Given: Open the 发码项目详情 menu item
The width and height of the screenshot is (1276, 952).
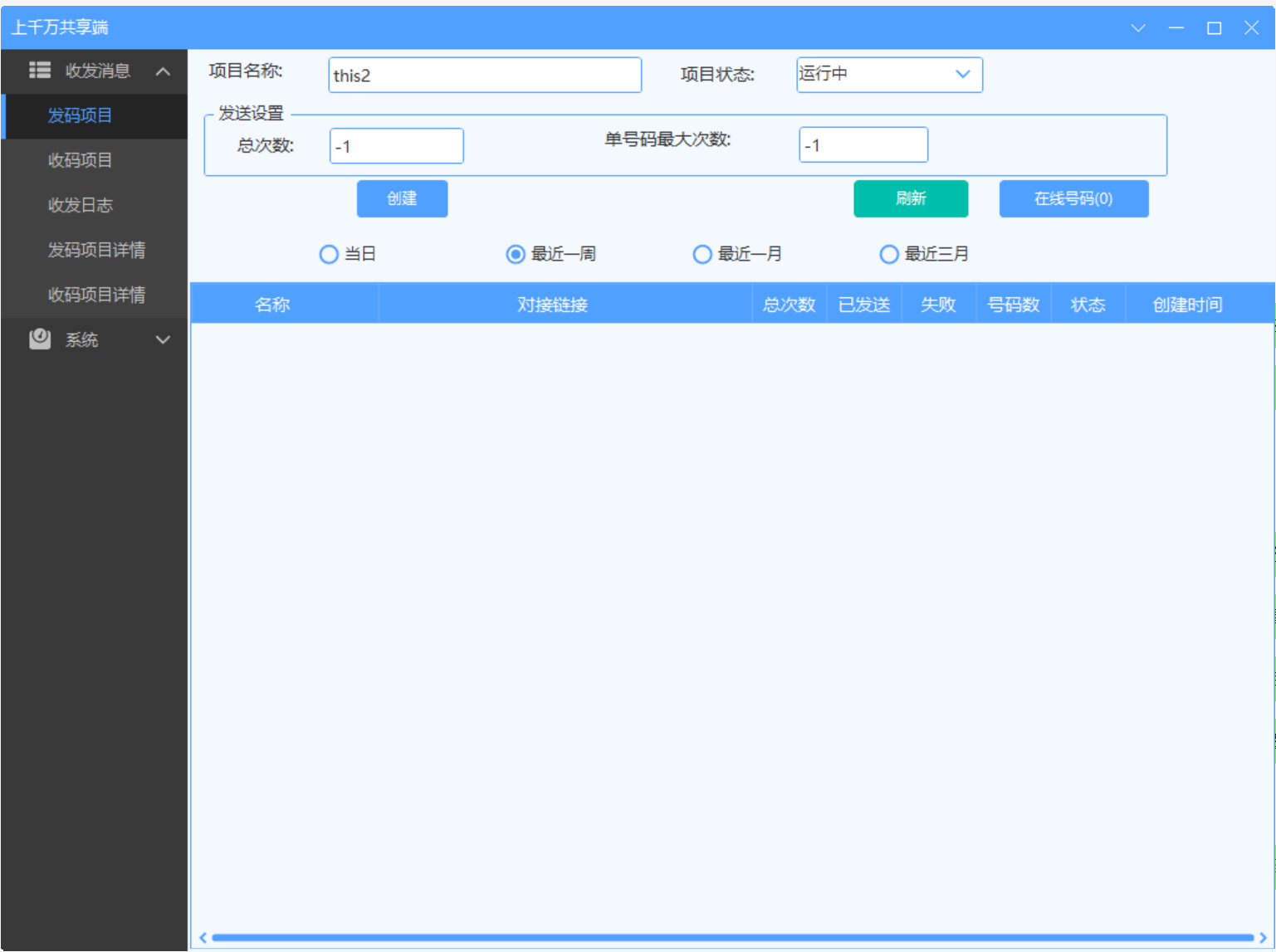Looking at the screenshot, I should [x=94, y=251].
